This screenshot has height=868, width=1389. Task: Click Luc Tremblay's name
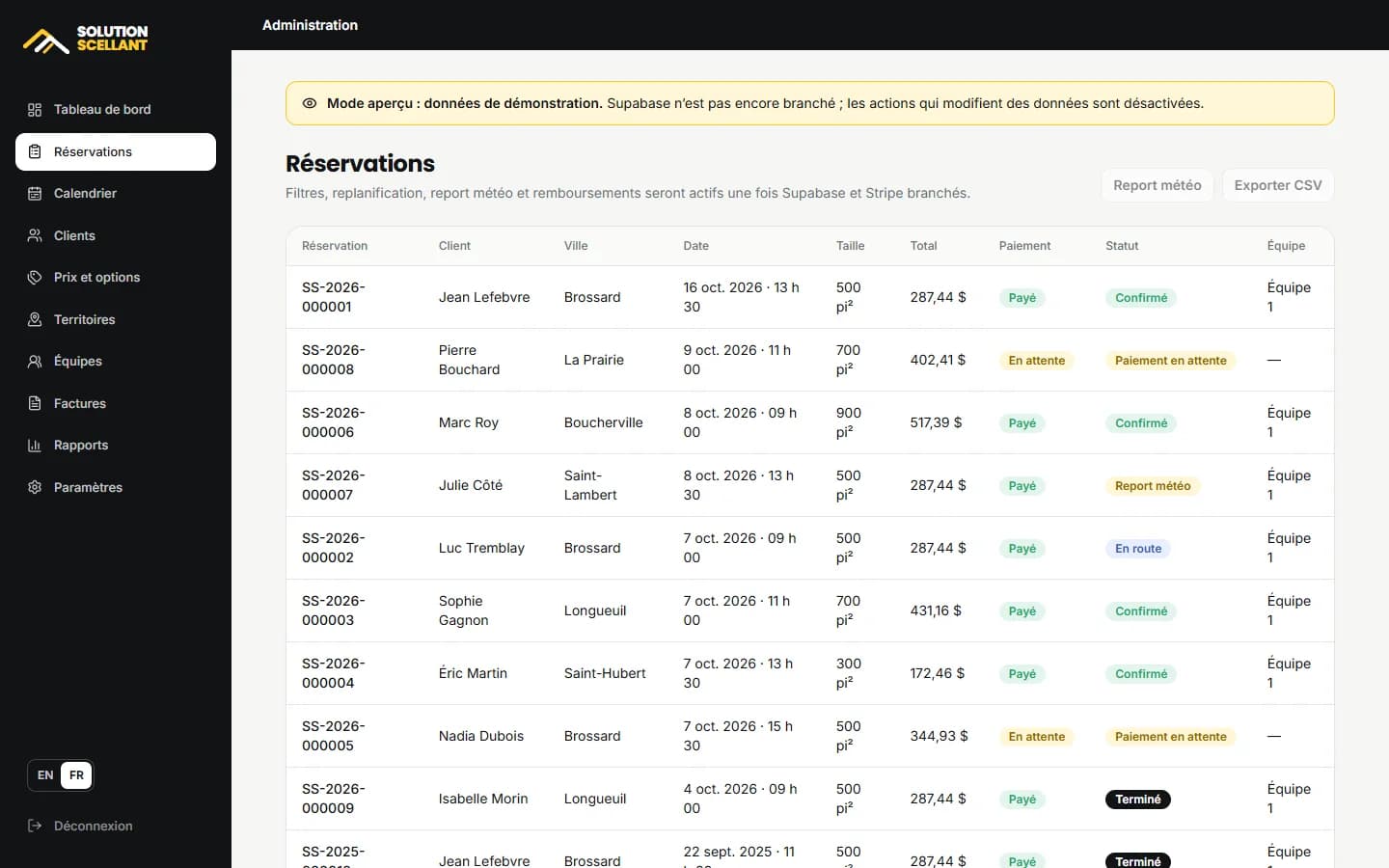click(x=481, y=548)
